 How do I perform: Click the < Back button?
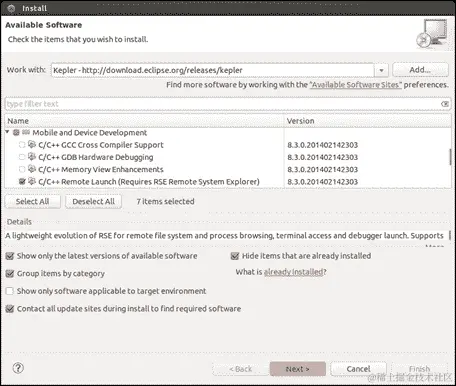pos(240,369)
